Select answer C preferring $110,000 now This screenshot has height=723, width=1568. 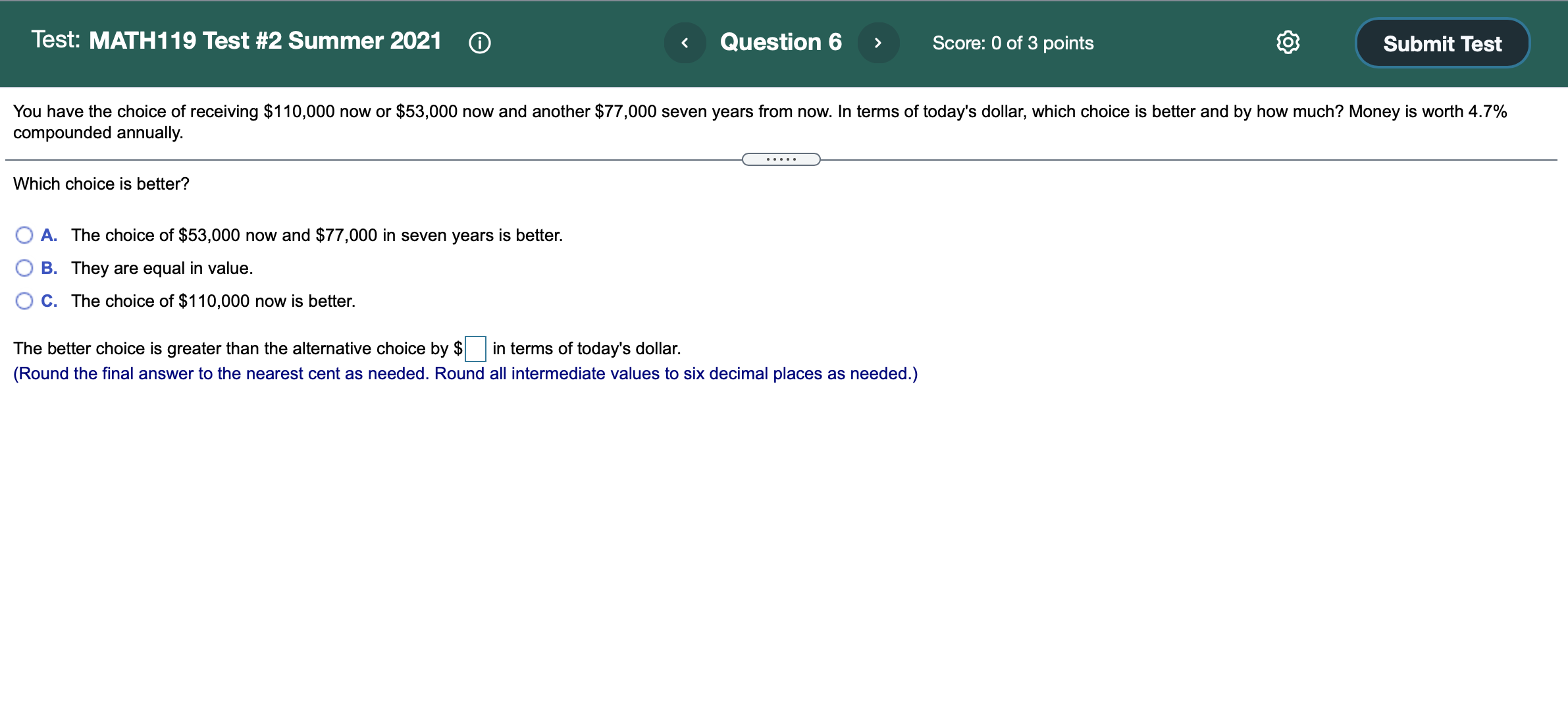[x=24, y=300]
